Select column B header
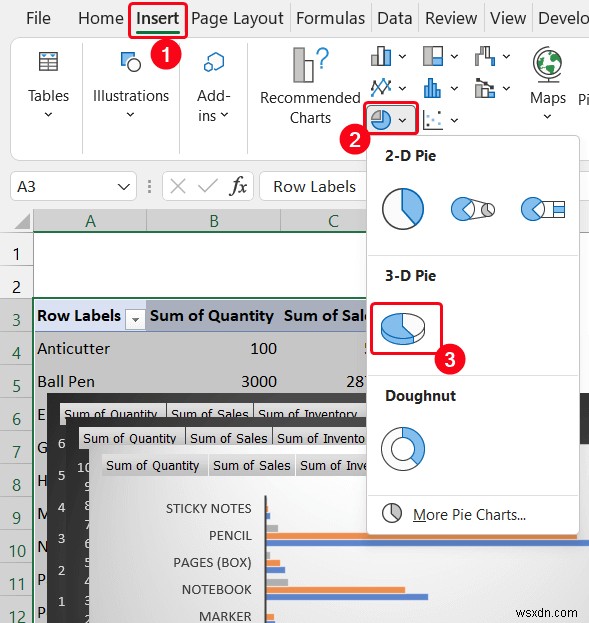The image size is (589, 623). pyautogui.click(x=214, y=221)
